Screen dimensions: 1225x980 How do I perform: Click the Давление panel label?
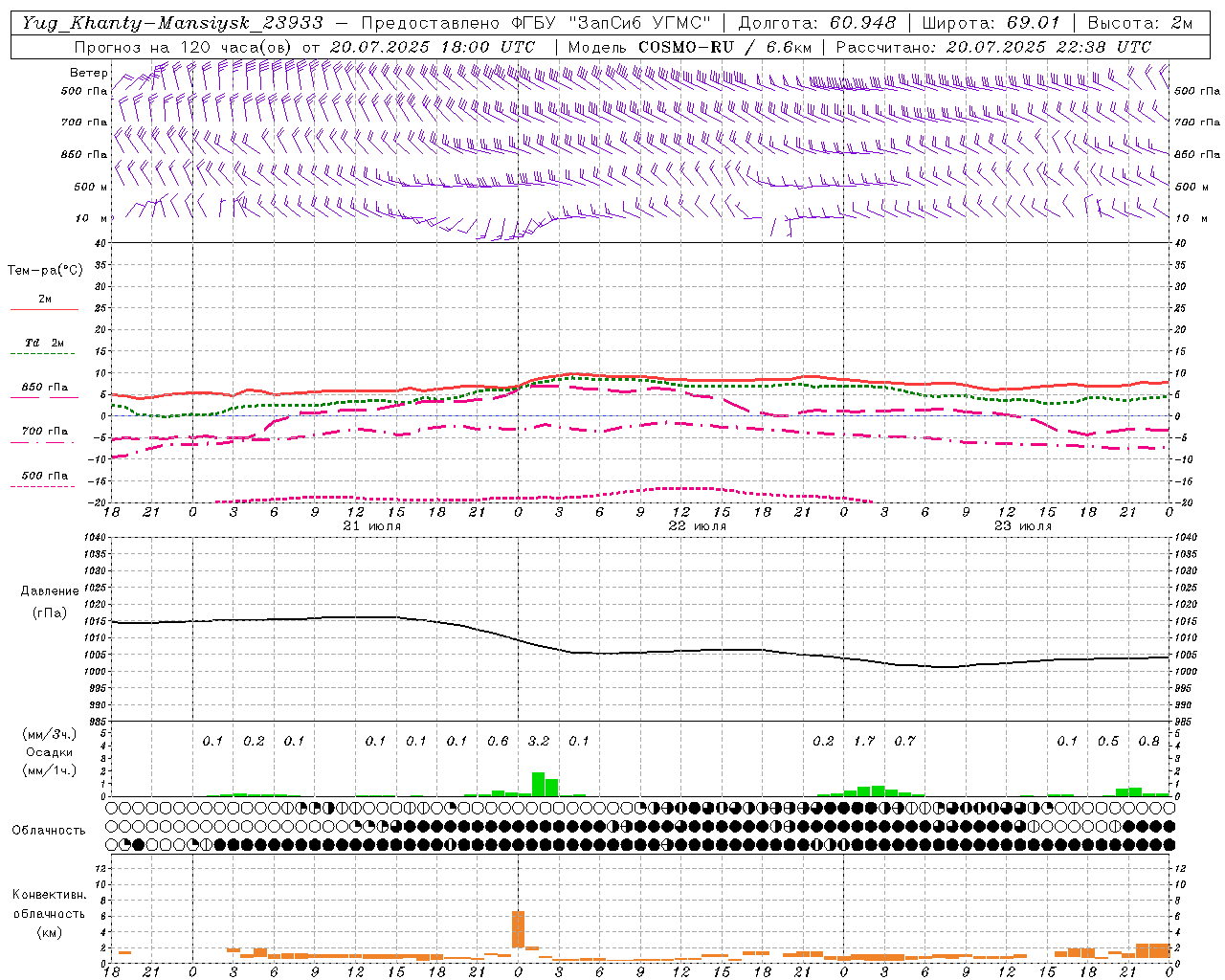point(50,591)
